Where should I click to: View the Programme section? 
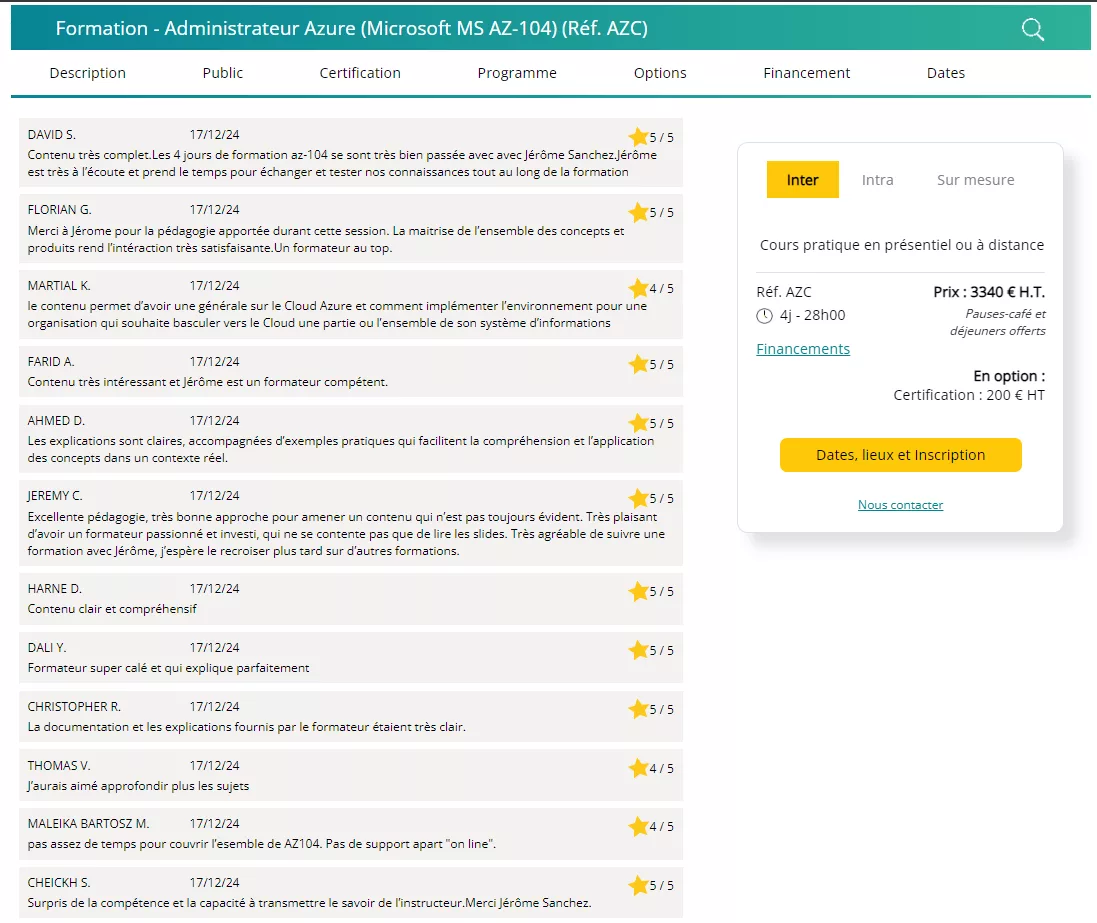pos(517,73)
